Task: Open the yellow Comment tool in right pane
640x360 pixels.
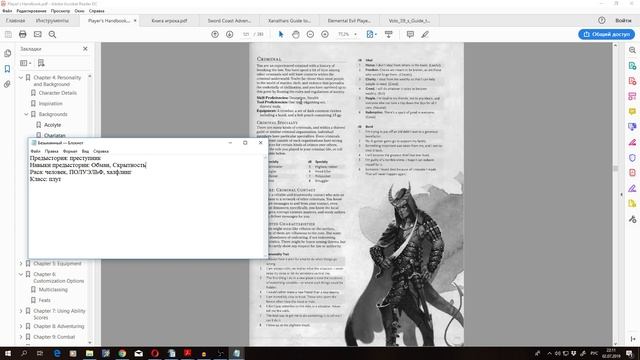Action: [x=632, y=111]
